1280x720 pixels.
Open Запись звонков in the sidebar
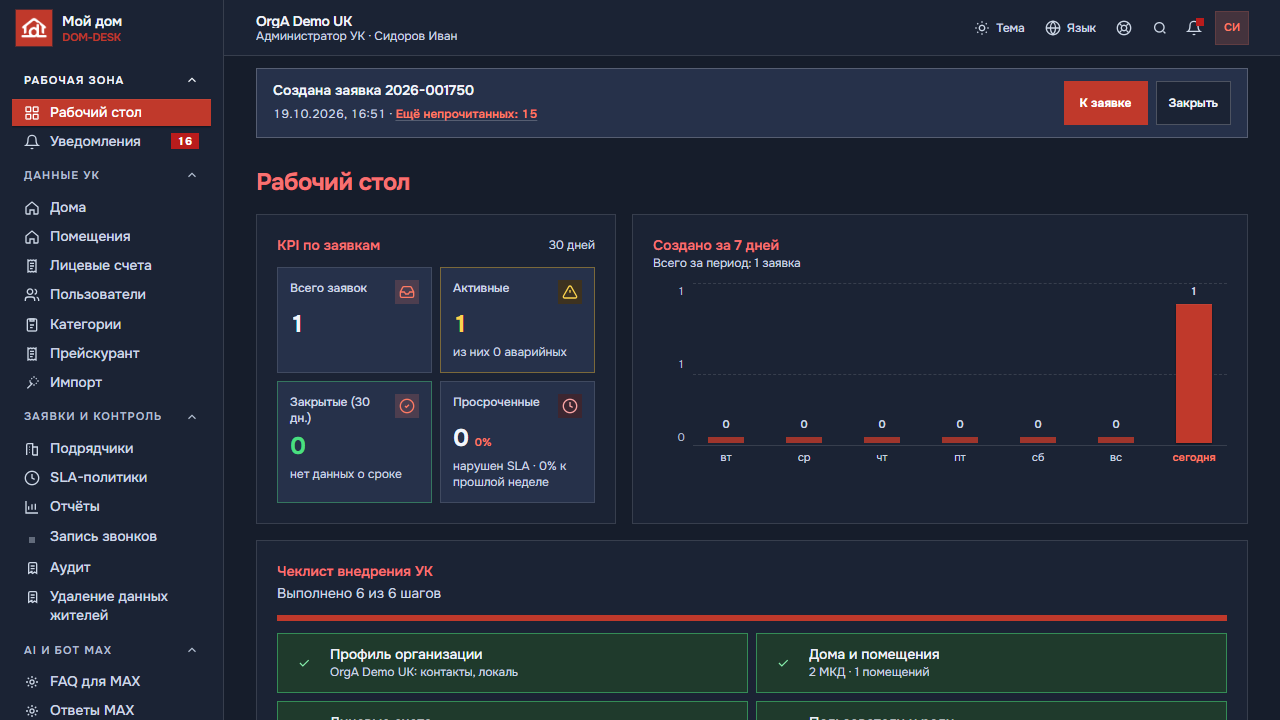(111, 537)
